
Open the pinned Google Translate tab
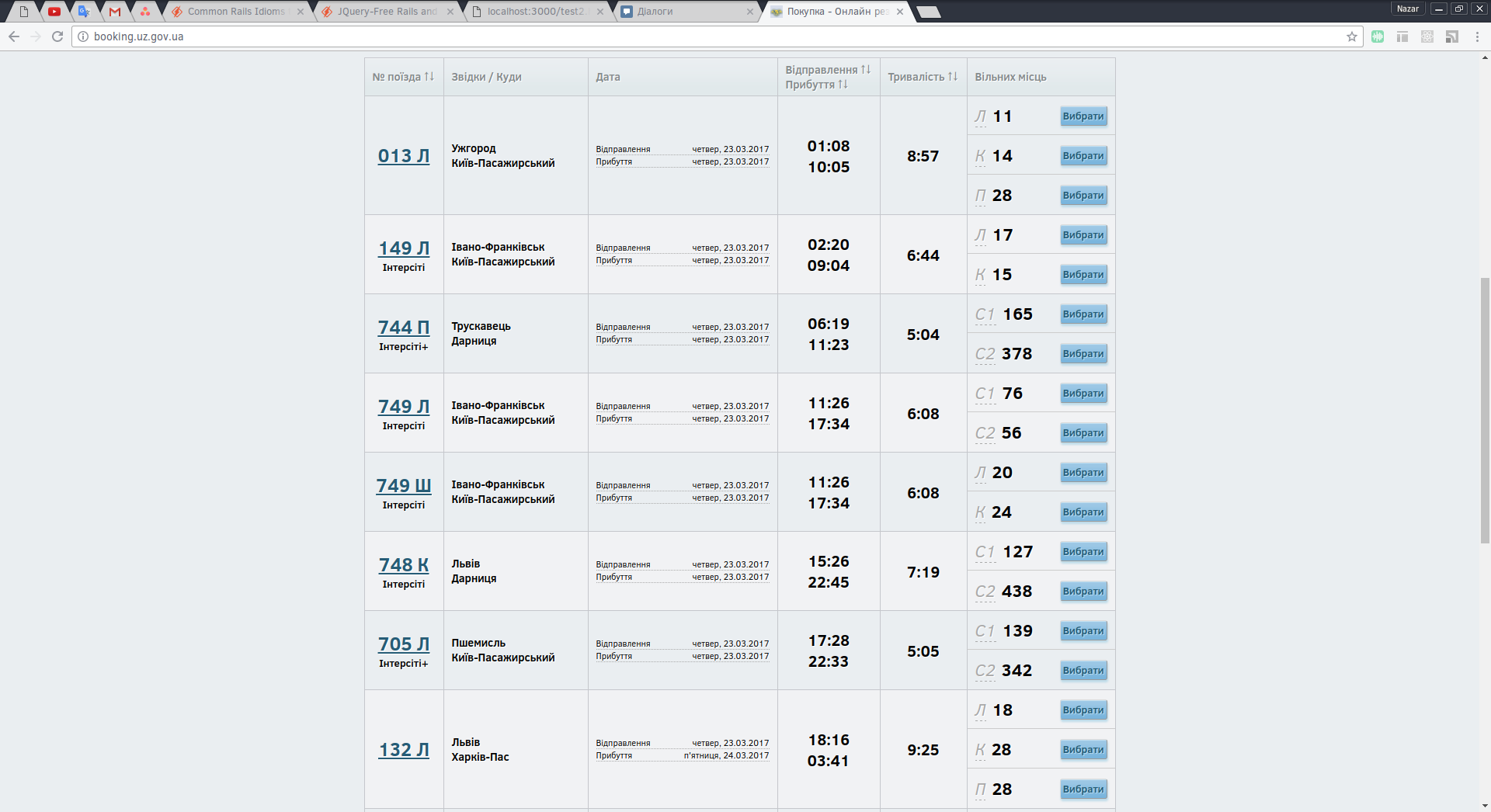pos(84,12)
